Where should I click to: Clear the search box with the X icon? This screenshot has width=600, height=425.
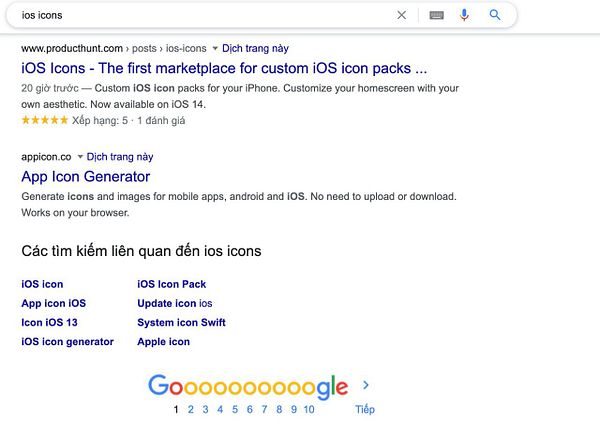click(x=401, y=15)
